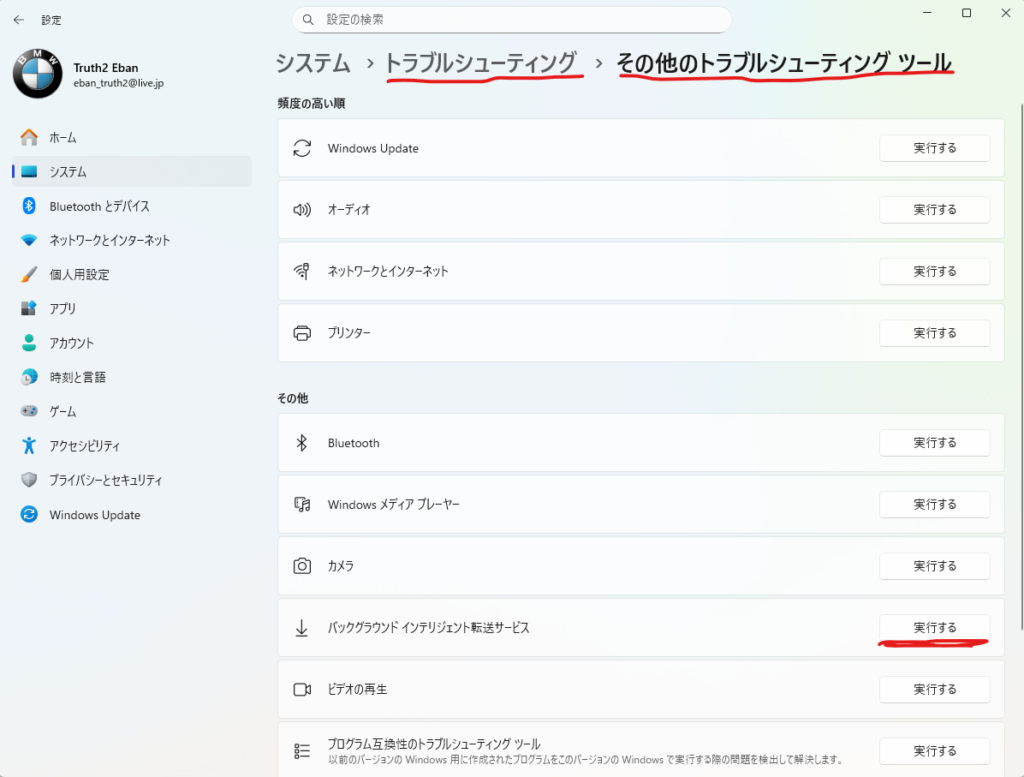Open the アプリ settings category
Screen dimensions: 1024x777
pyautogui.click(x=63, y=309)
